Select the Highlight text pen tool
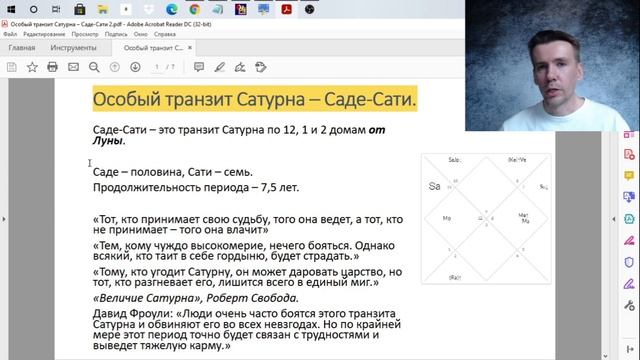Screen dimensions: 640x360 pyautogui.click(x=220, y=67)
